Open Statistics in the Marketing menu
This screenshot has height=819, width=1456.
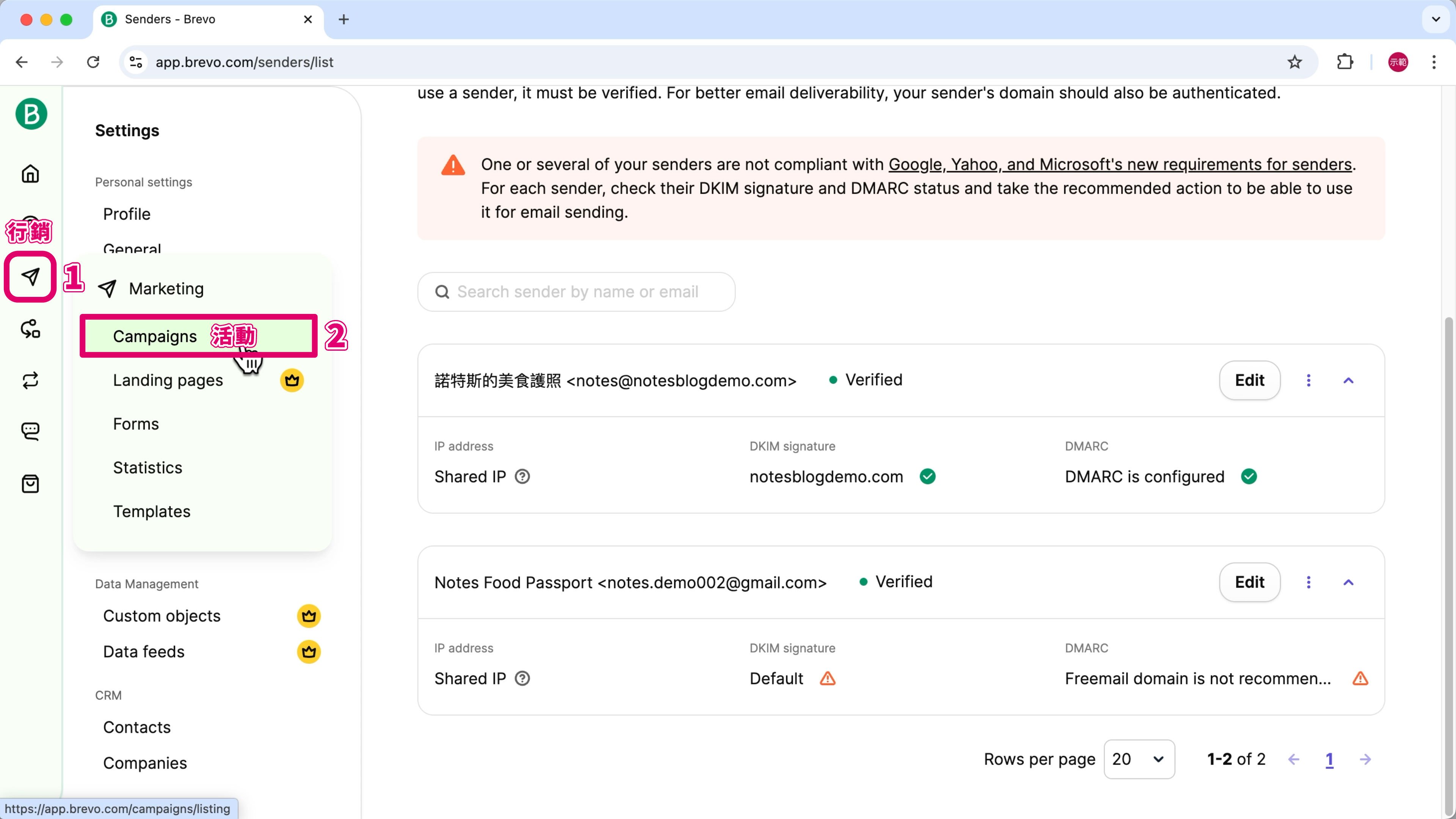147,468
